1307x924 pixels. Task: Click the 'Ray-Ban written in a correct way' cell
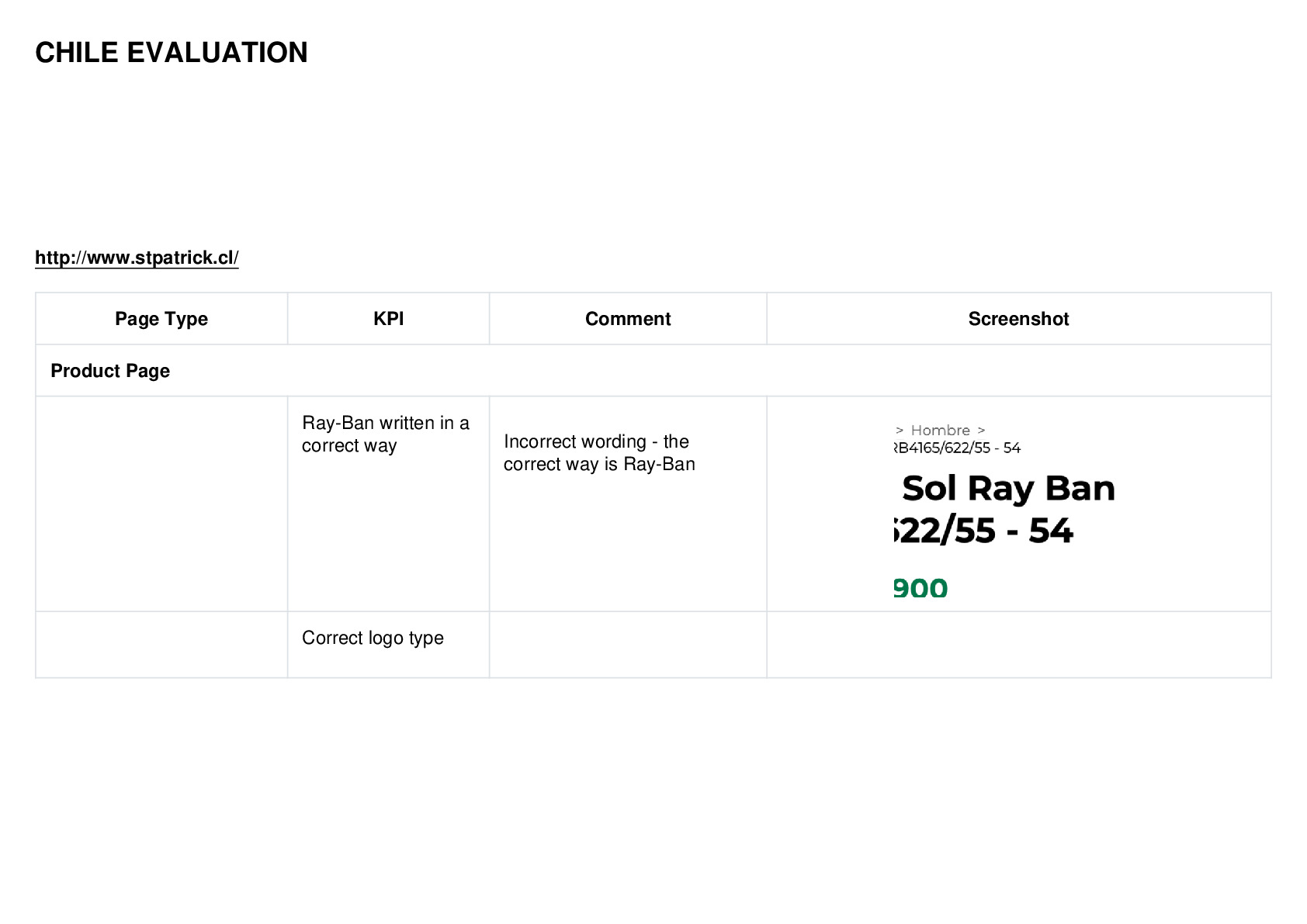click(x=388, y=504)
